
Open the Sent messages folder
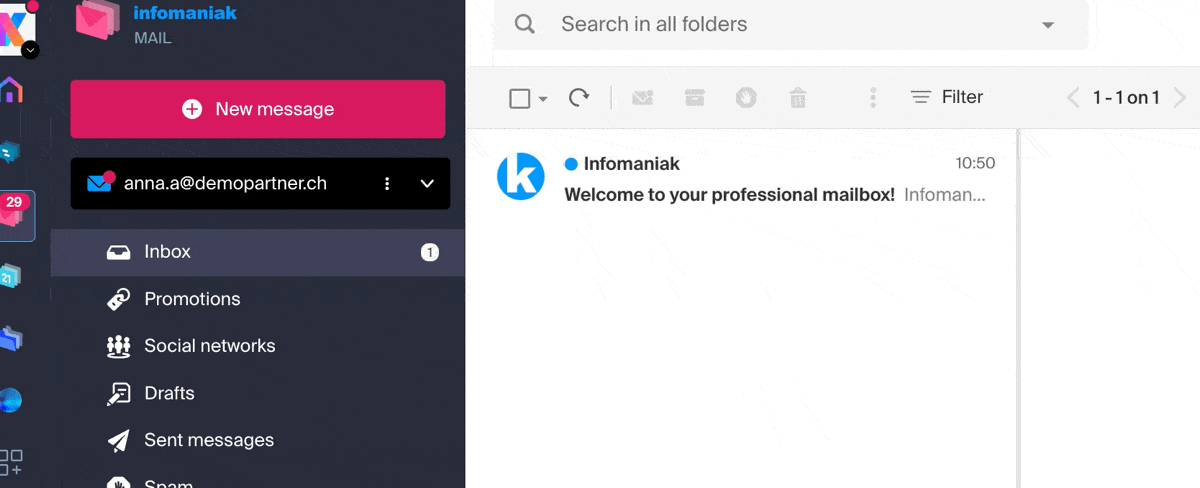257,440
